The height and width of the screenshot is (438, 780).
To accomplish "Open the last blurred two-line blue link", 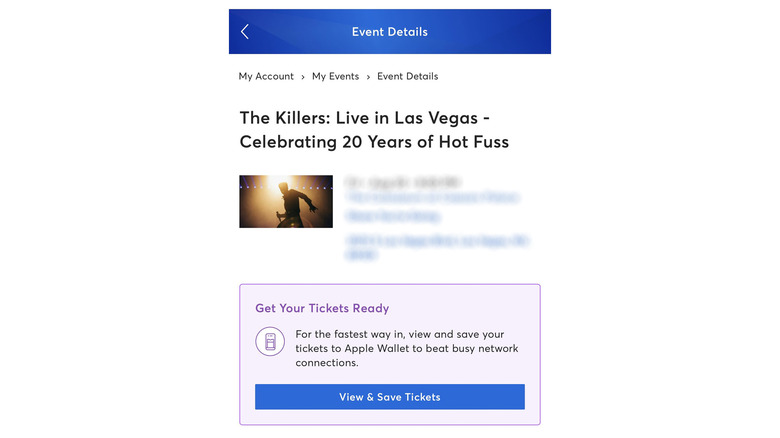I will (437, 247).
